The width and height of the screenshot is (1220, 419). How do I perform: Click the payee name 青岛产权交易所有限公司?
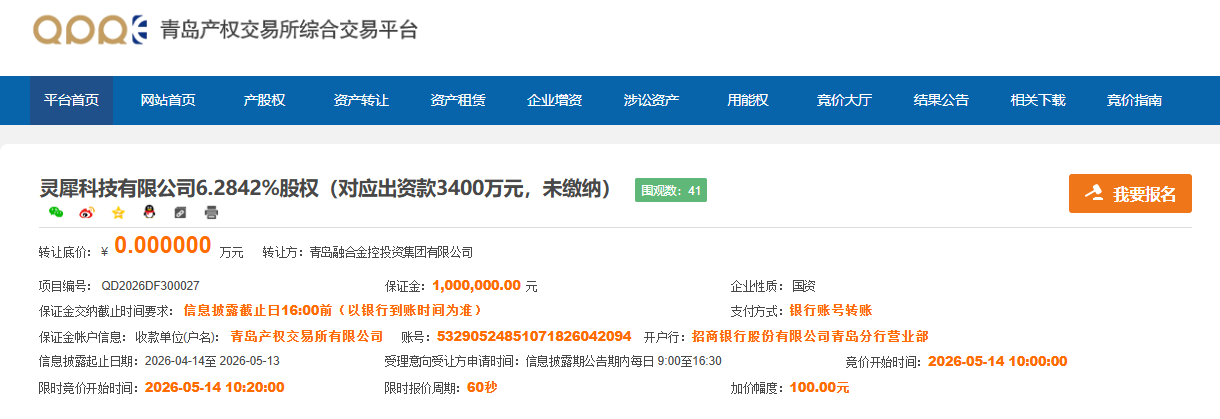(x=307, y=336)
